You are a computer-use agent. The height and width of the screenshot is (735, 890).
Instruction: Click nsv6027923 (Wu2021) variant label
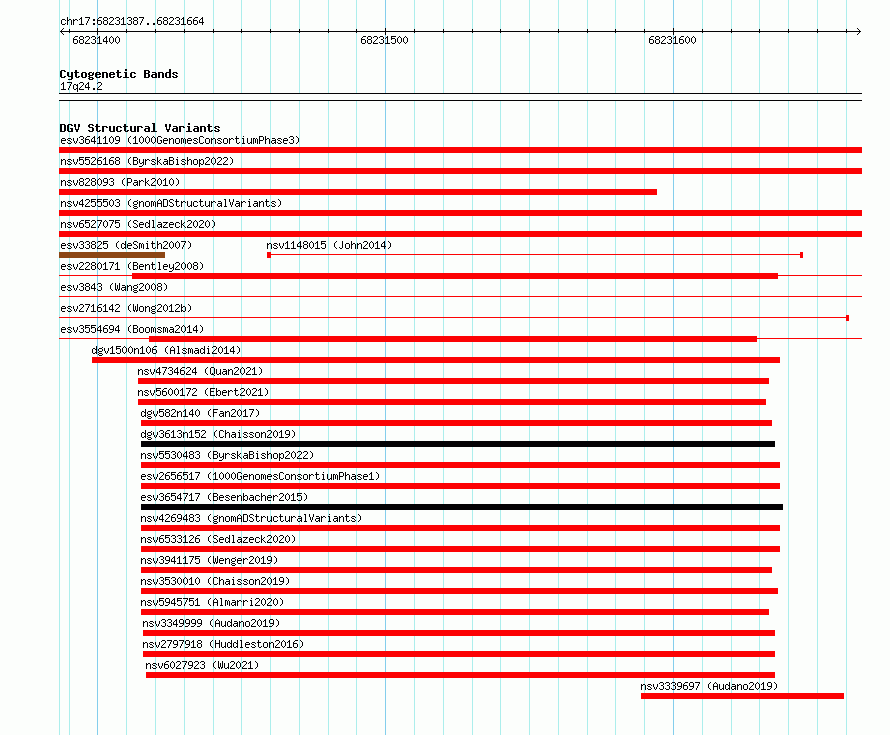coord(202,665)
